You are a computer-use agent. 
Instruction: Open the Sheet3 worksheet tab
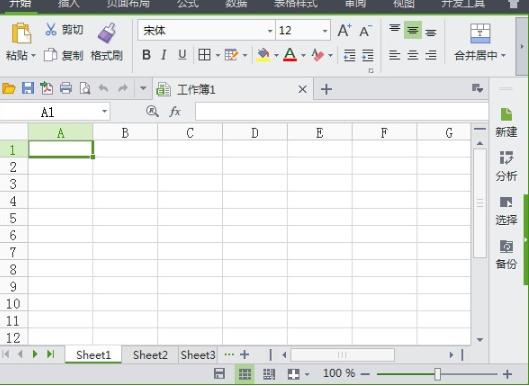click(x=198, y=355)
